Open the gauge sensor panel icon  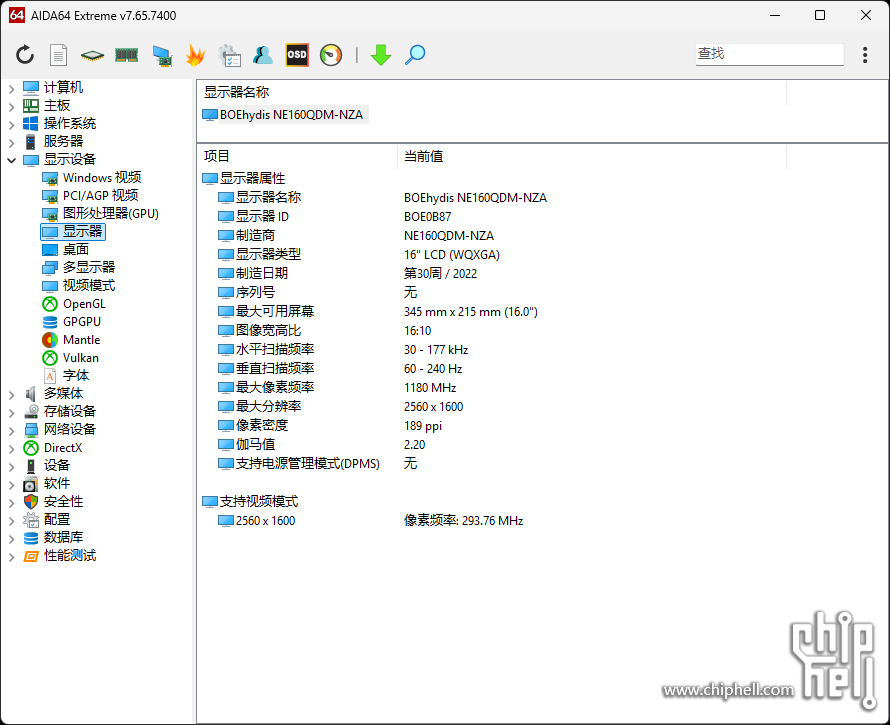point(331,55)
